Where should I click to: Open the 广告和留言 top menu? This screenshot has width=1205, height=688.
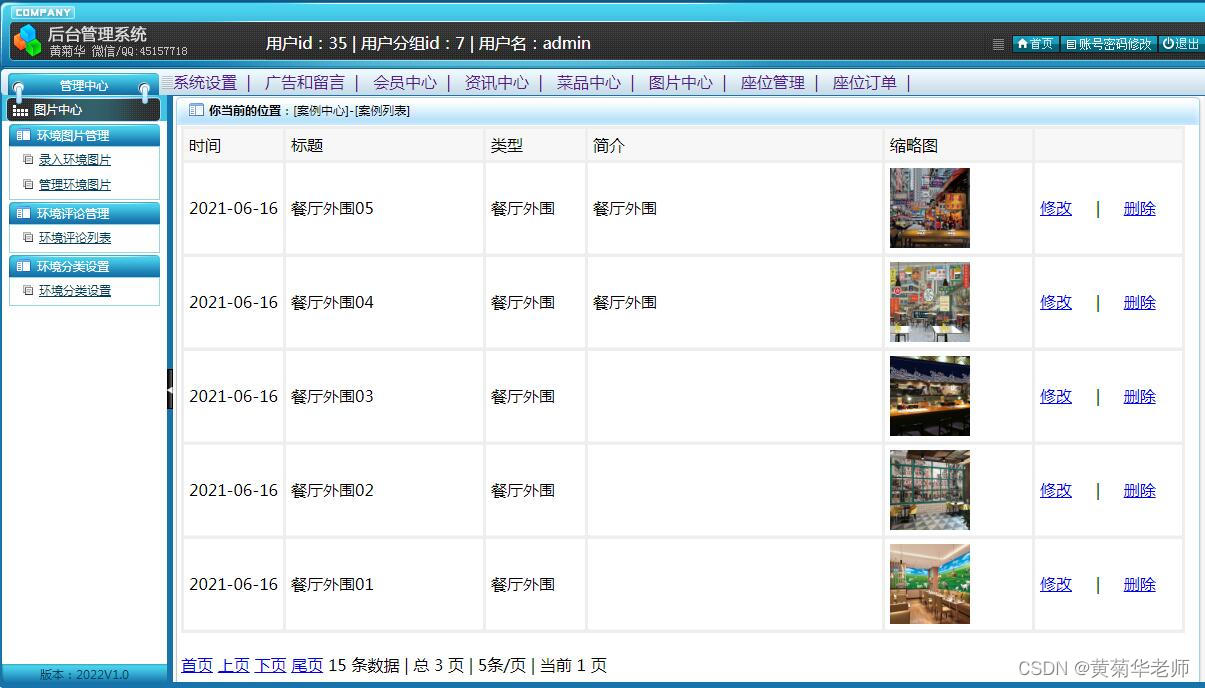(x=304, y=83)
